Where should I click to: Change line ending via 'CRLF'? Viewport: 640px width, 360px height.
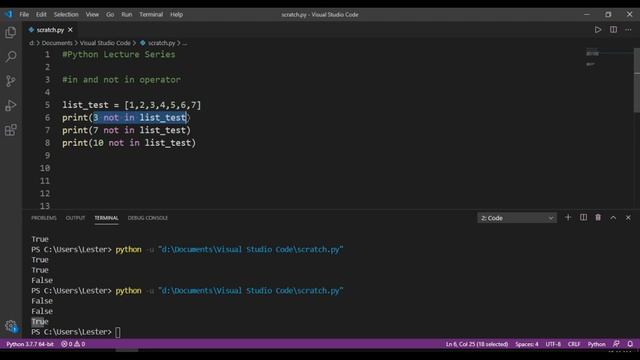[x=574, y=344]
